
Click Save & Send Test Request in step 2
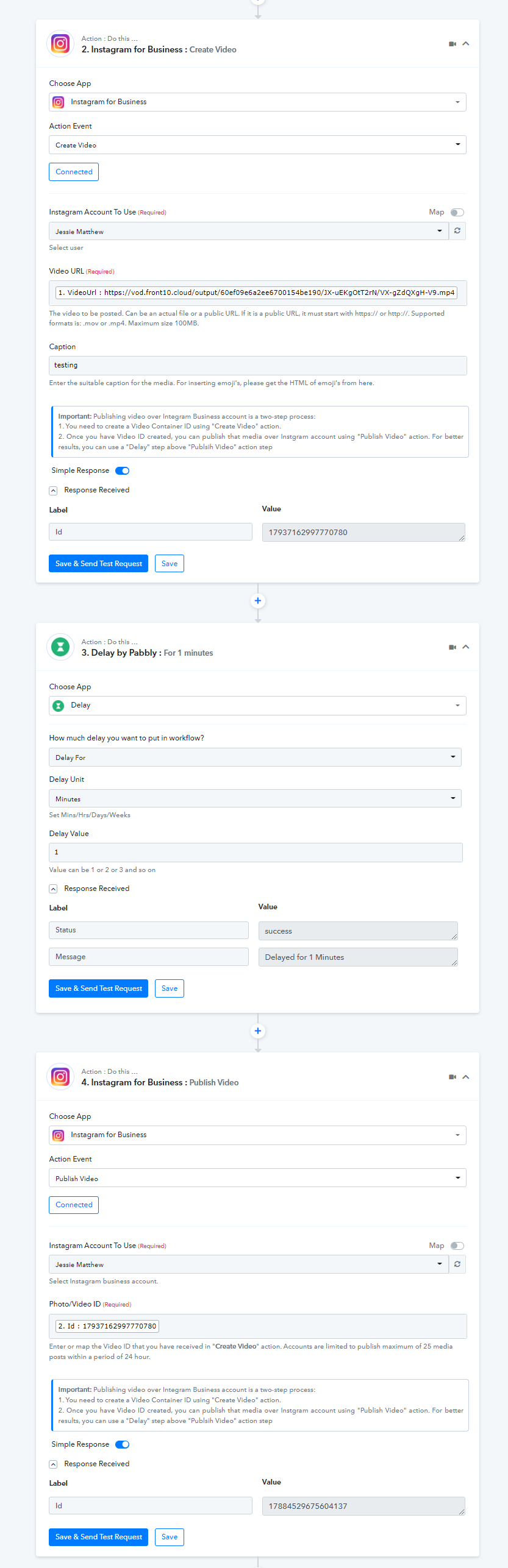point(98,564)
